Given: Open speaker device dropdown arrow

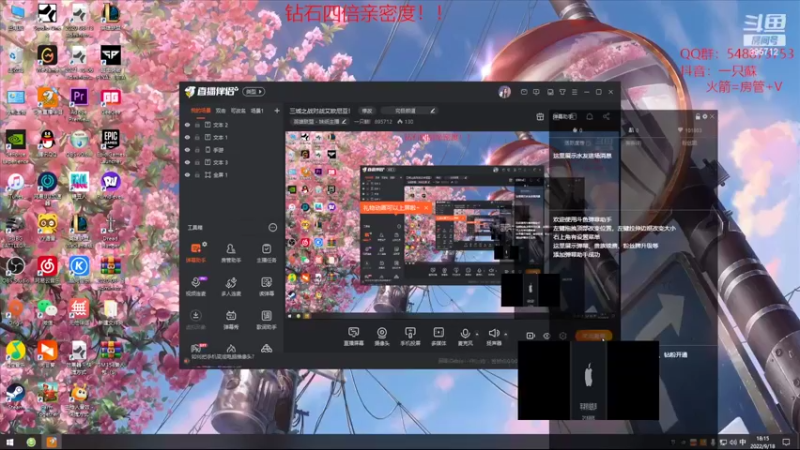Looking at the screenshot, I should 506,335.
